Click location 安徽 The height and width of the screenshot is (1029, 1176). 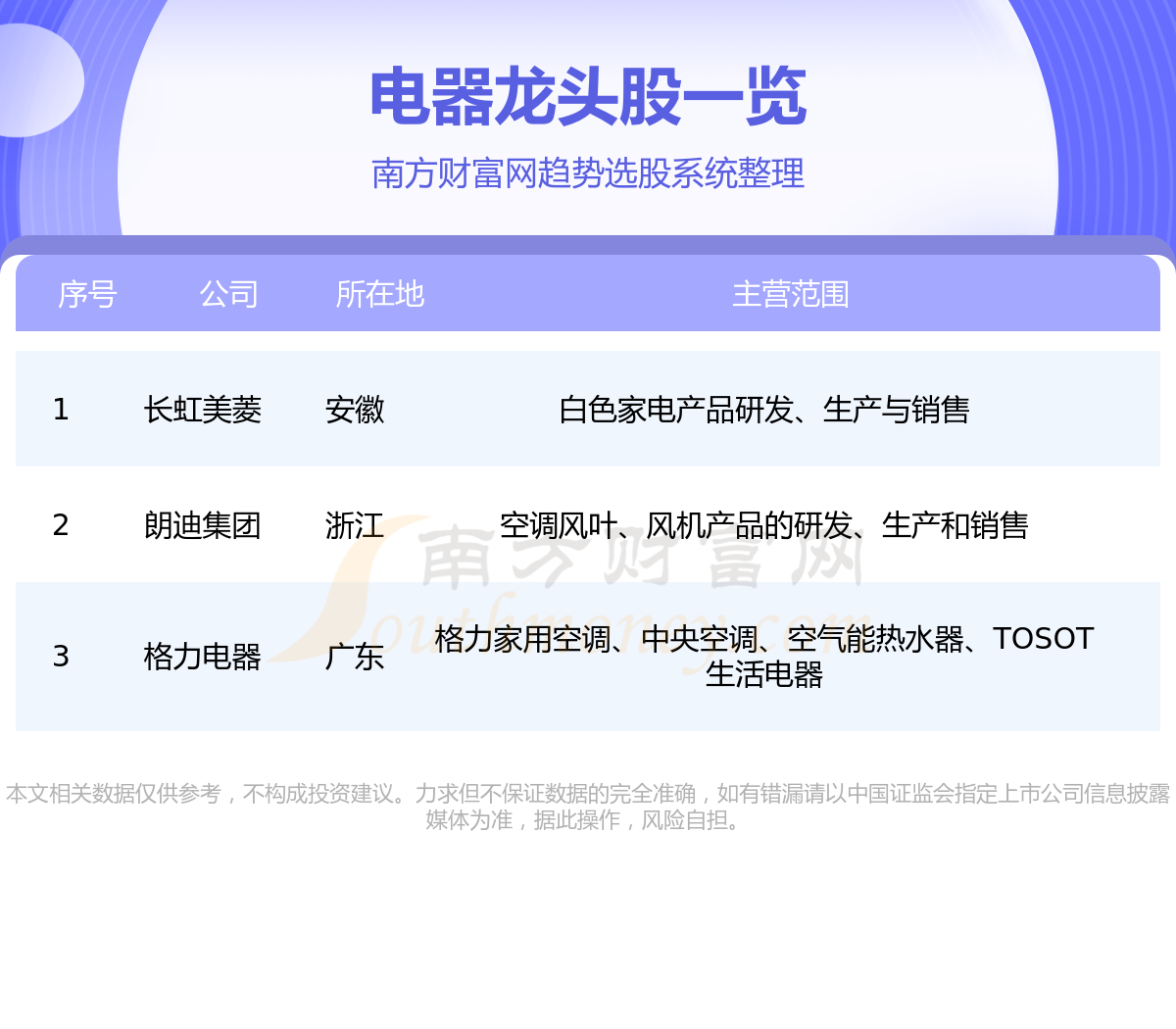355,409
